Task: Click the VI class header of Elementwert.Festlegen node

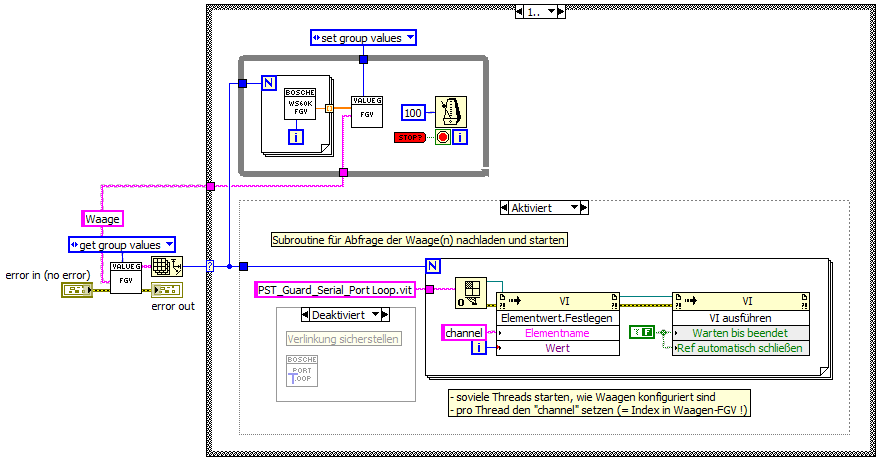Action: 558,301
